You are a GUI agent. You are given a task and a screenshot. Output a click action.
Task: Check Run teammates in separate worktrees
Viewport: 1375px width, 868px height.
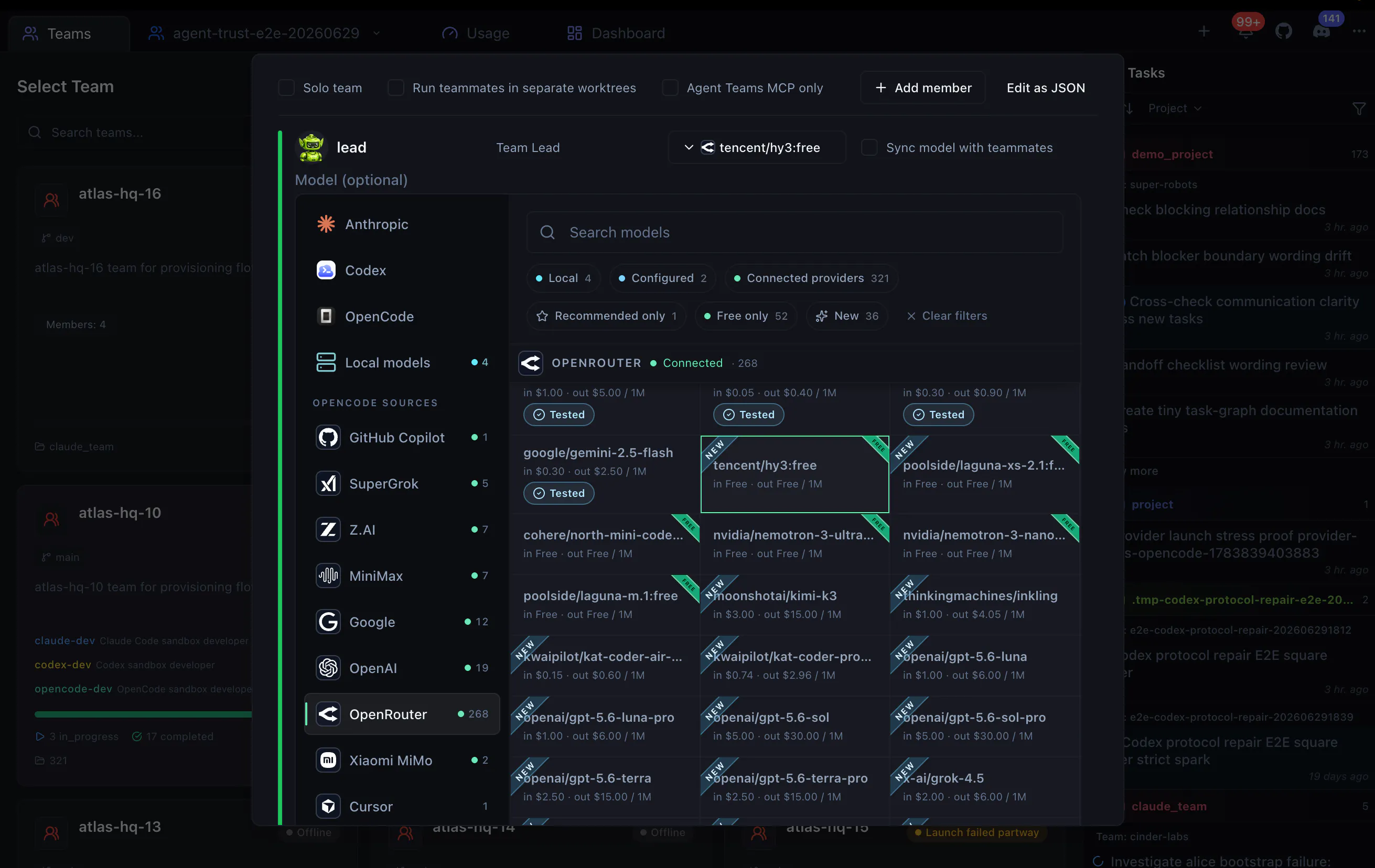click(x=396, y=88)
